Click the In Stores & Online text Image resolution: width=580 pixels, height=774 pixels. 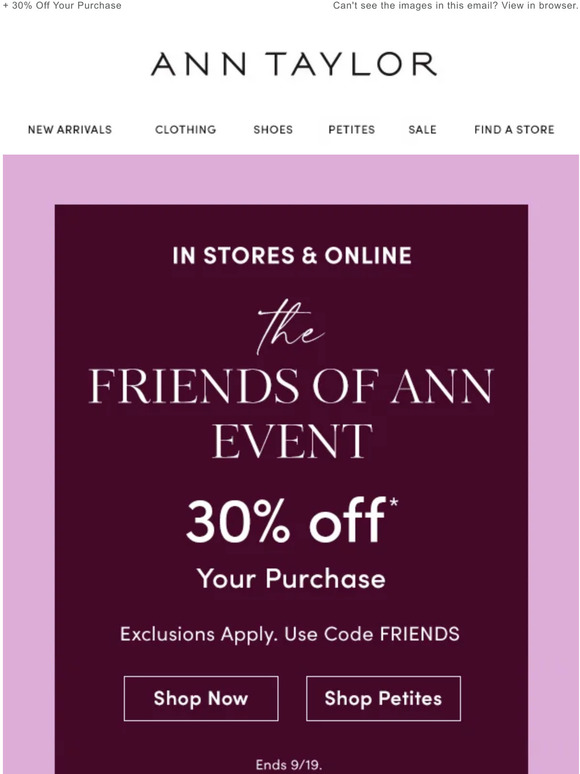pos(292,255)
